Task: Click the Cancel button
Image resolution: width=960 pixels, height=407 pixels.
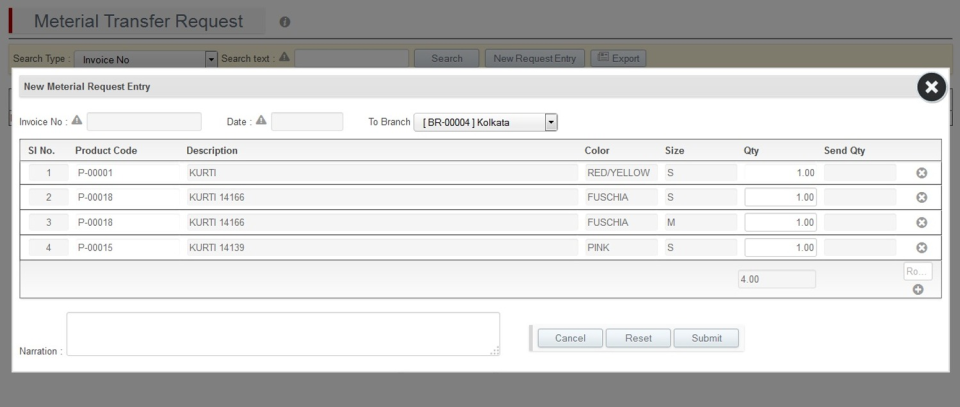Action: (570, 338)
